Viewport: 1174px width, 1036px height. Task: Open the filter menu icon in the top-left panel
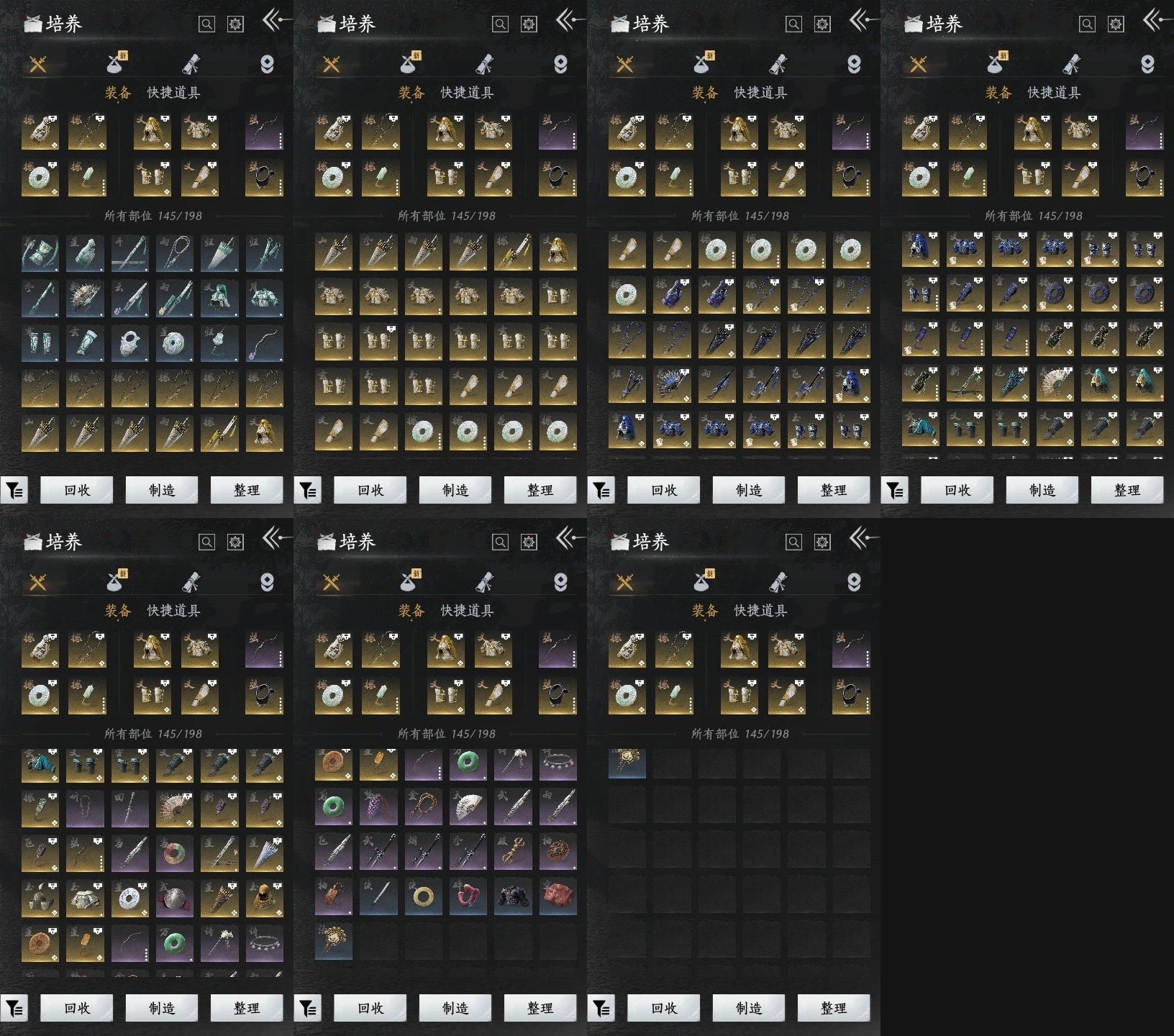click(14, 490)
